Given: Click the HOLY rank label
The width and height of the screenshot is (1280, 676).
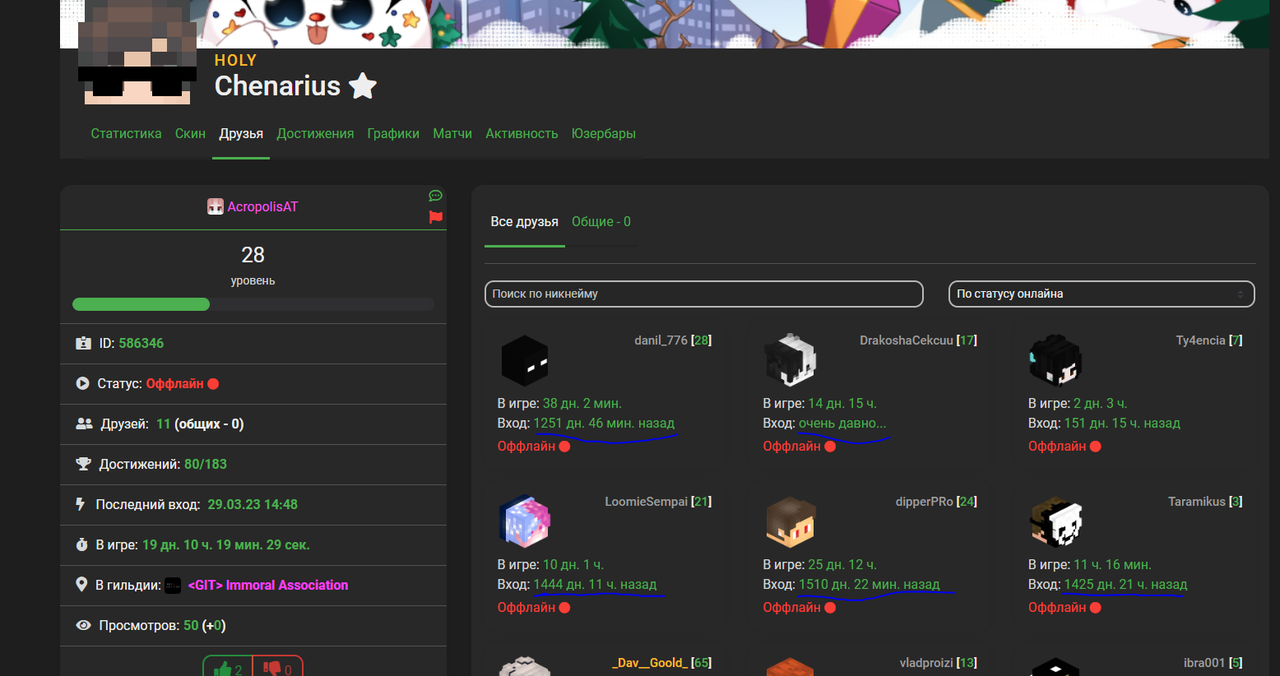Looking at the screenshot, I should pos(235,60).
